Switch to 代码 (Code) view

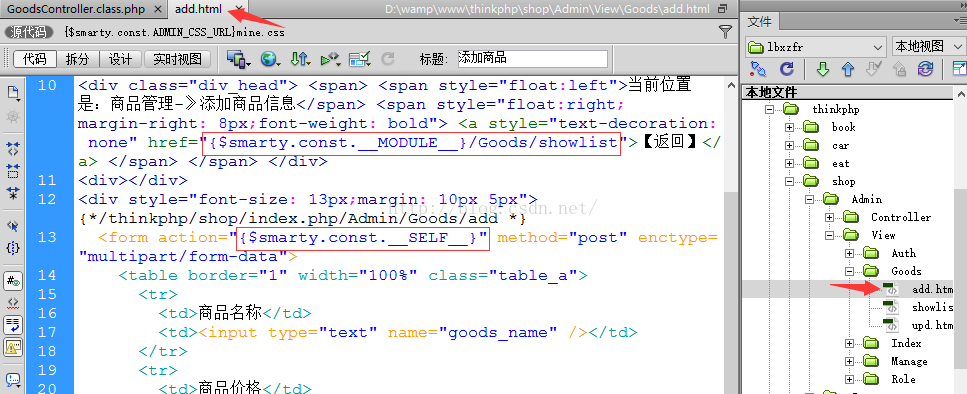(x=35, y=59)
